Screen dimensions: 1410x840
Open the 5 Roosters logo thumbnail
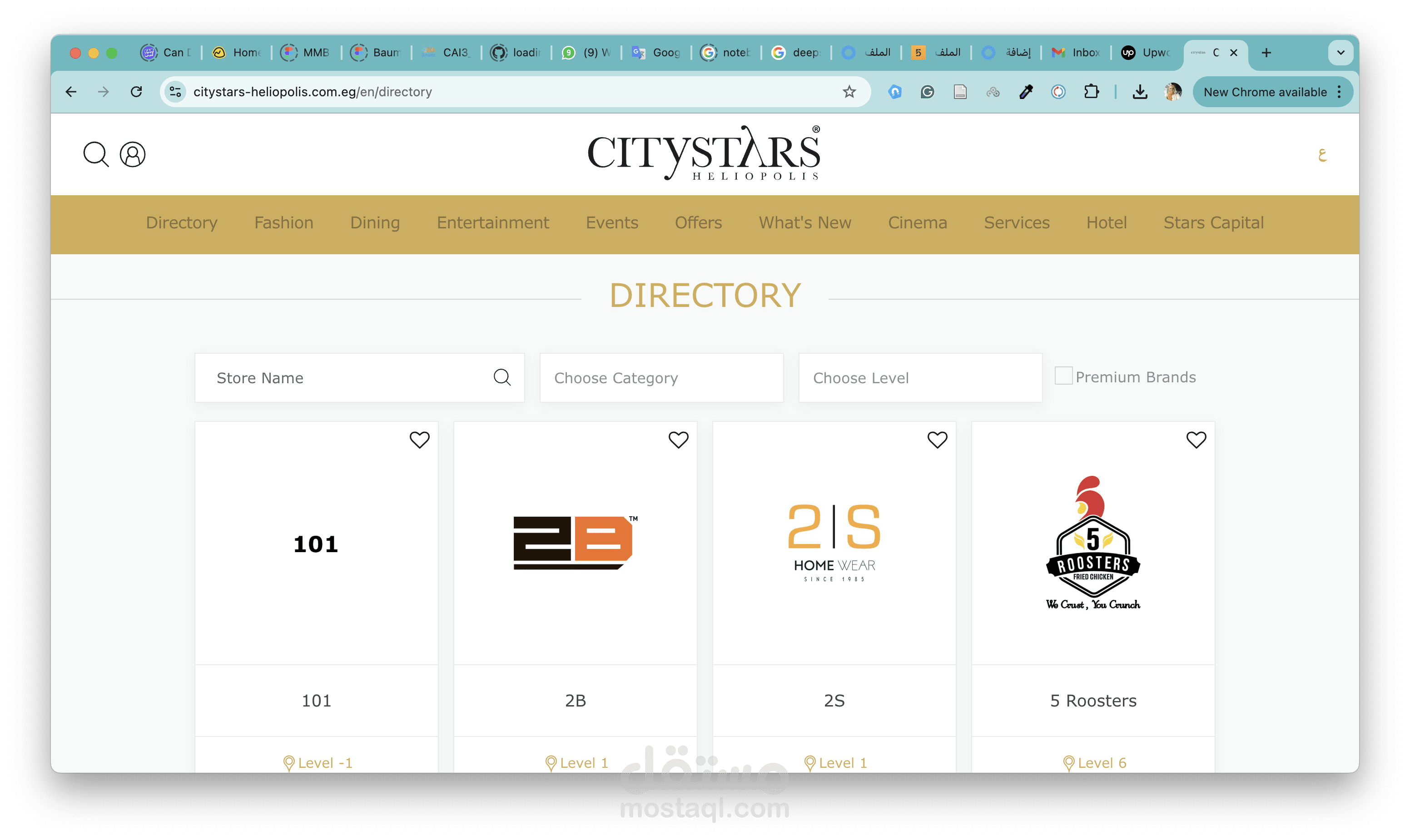tap(1093, 542)
